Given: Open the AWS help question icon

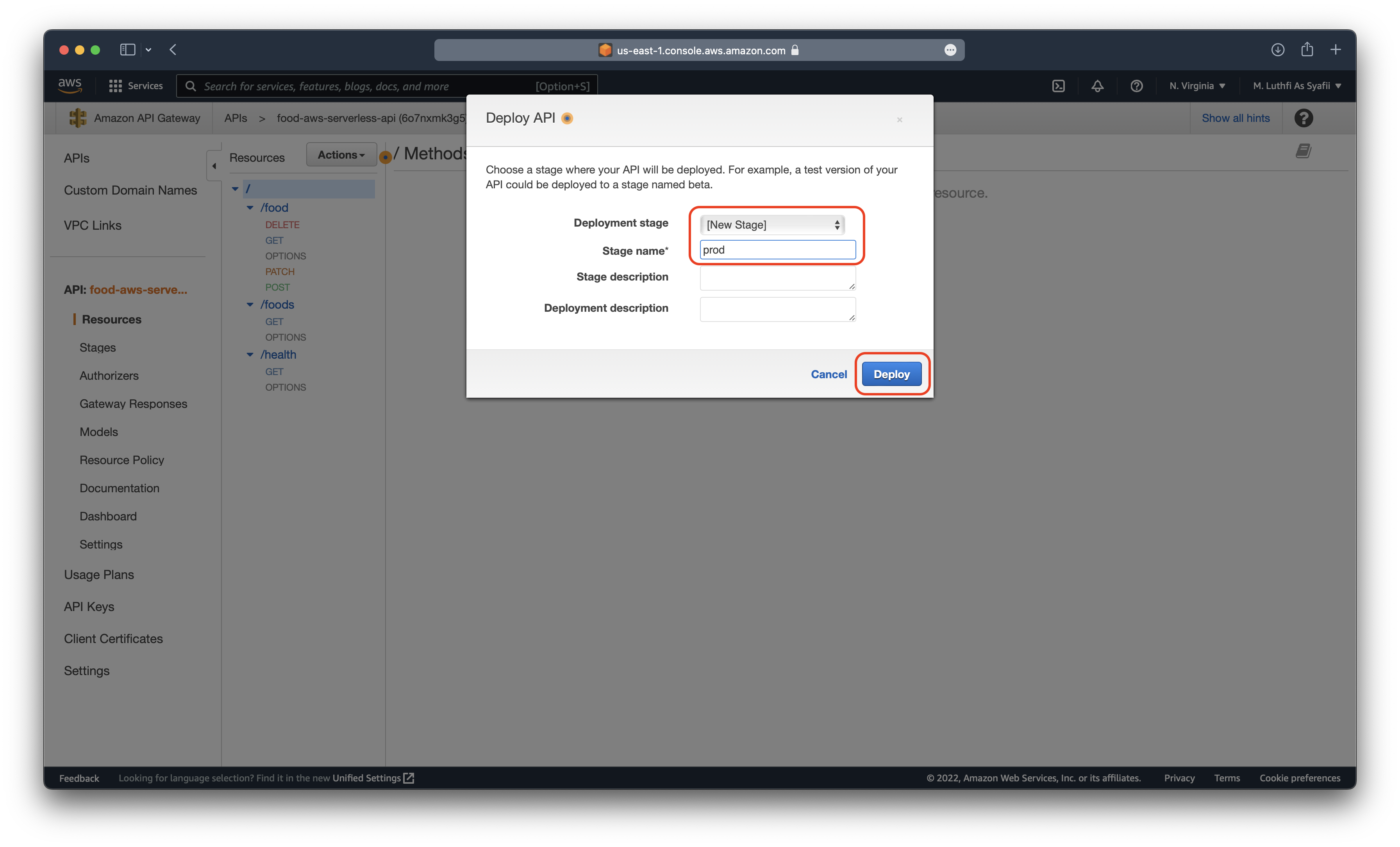Looking at the screenshot, I should click(1136, 86).
